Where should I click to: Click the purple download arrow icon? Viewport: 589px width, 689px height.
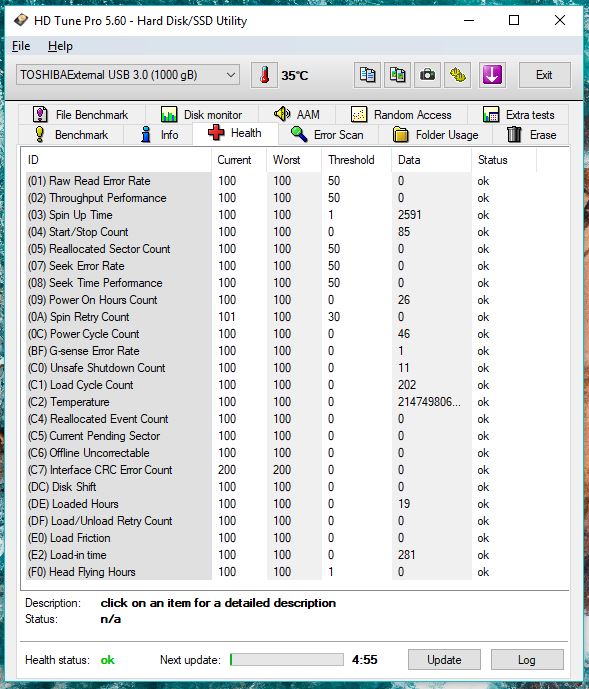pos(492,75)
